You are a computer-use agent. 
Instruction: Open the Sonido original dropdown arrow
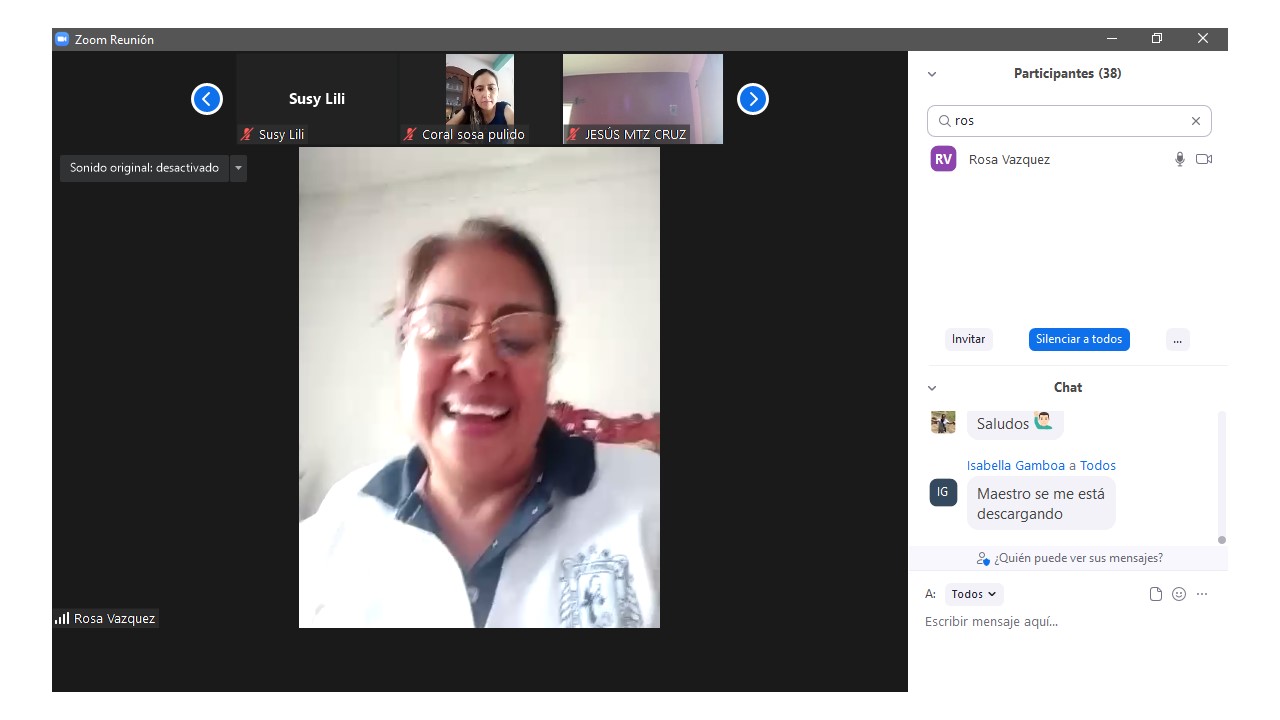point(238,168)
